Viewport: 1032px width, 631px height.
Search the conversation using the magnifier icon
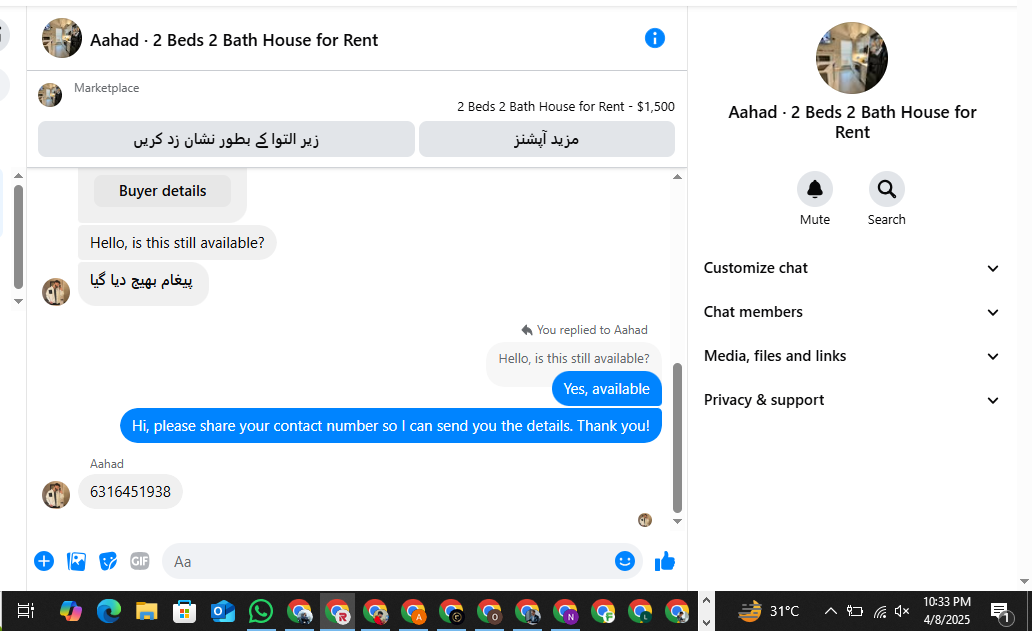[x=886, y=189]
